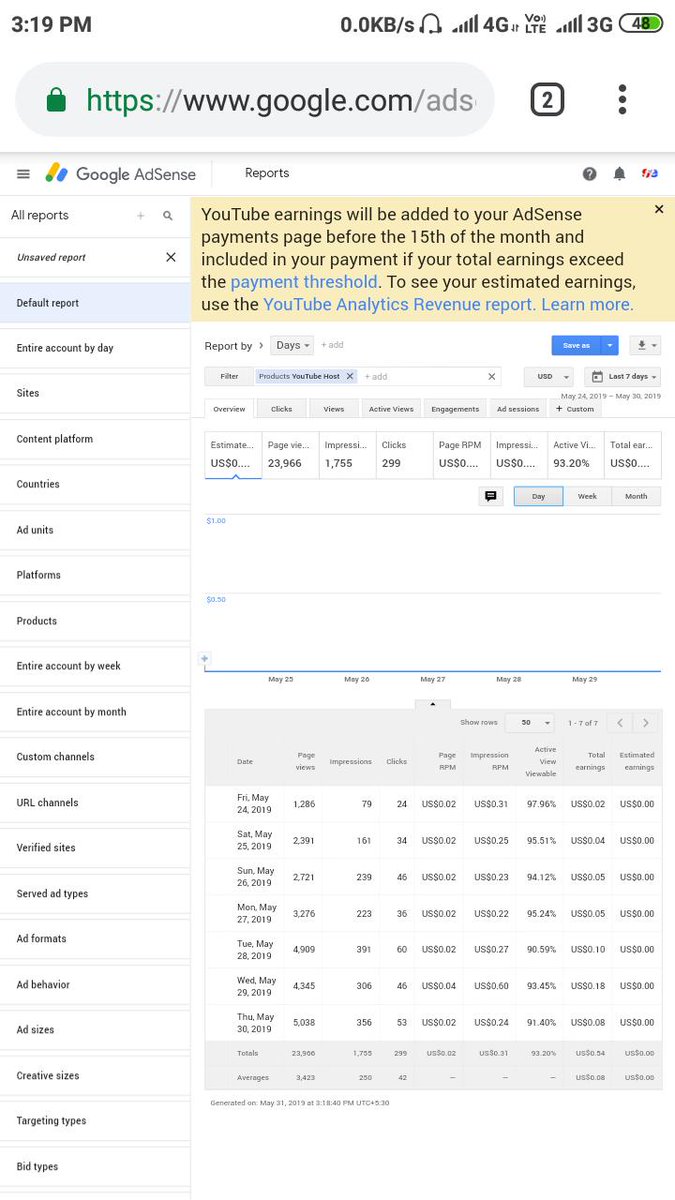Open the Sites report
The width and height of the screenshot is (675, 1200).
tap(95, 394)
